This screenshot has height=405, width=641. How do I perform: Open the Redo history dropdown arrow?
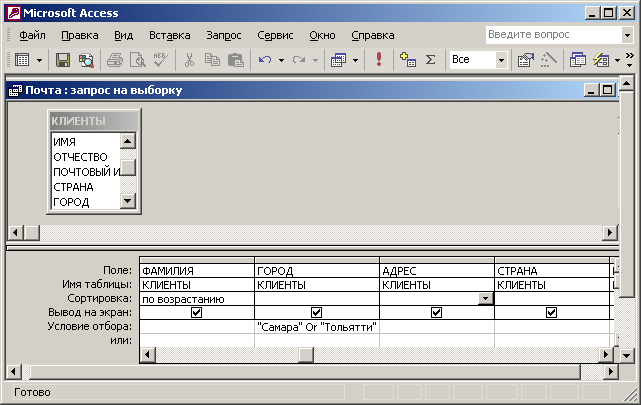pos(315,60)
